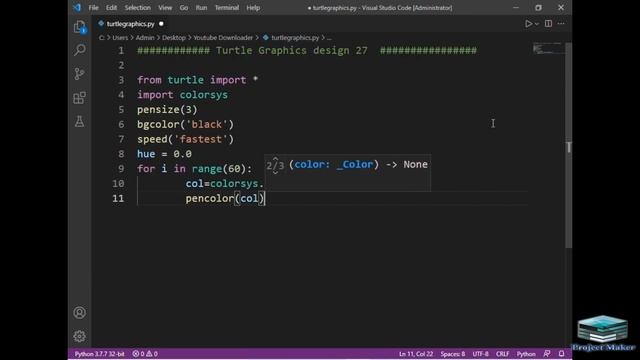Click the breadcrumb ellipsis symbol item
This screenshot has height=360, width=640.
click(x=329, y=38)
